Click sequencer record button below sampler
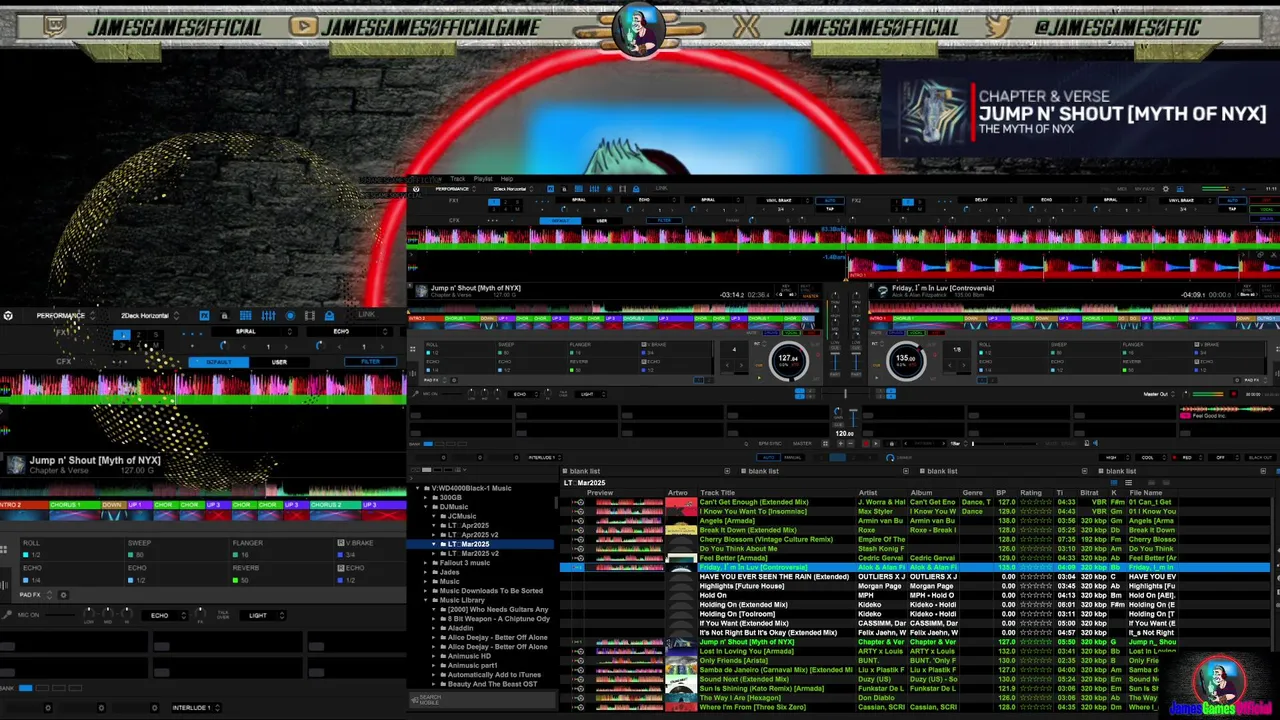1280x720 pixels. [866, 443]
